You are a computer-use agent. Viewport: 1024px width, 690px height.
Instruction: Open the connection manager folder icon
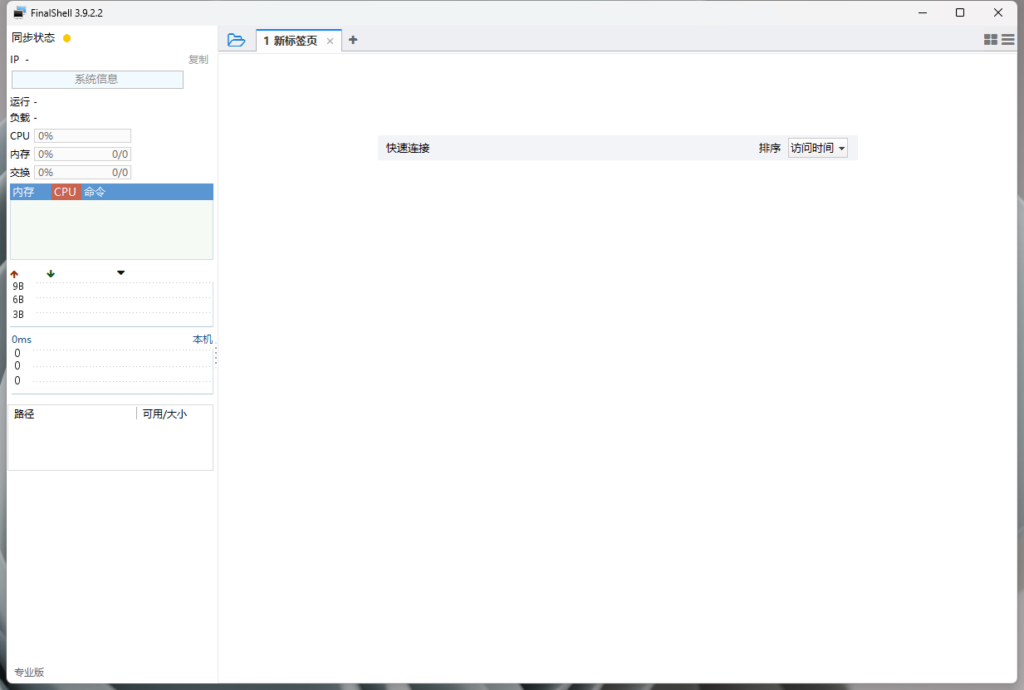pos(237,40)
